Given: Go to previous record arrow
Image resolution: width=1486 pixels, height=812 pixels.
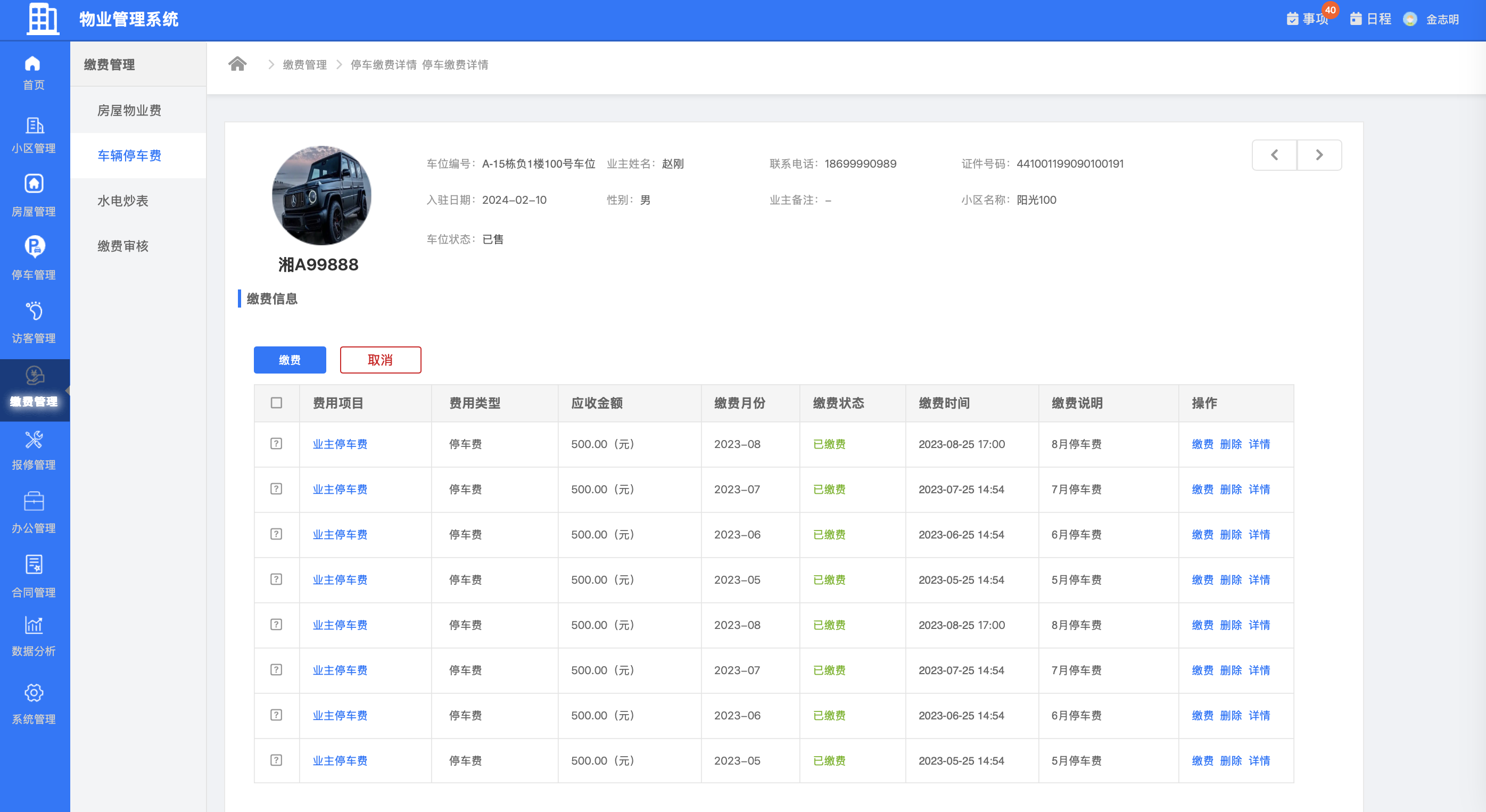Looking at the screenshot, I should [x=1274, y=154].
